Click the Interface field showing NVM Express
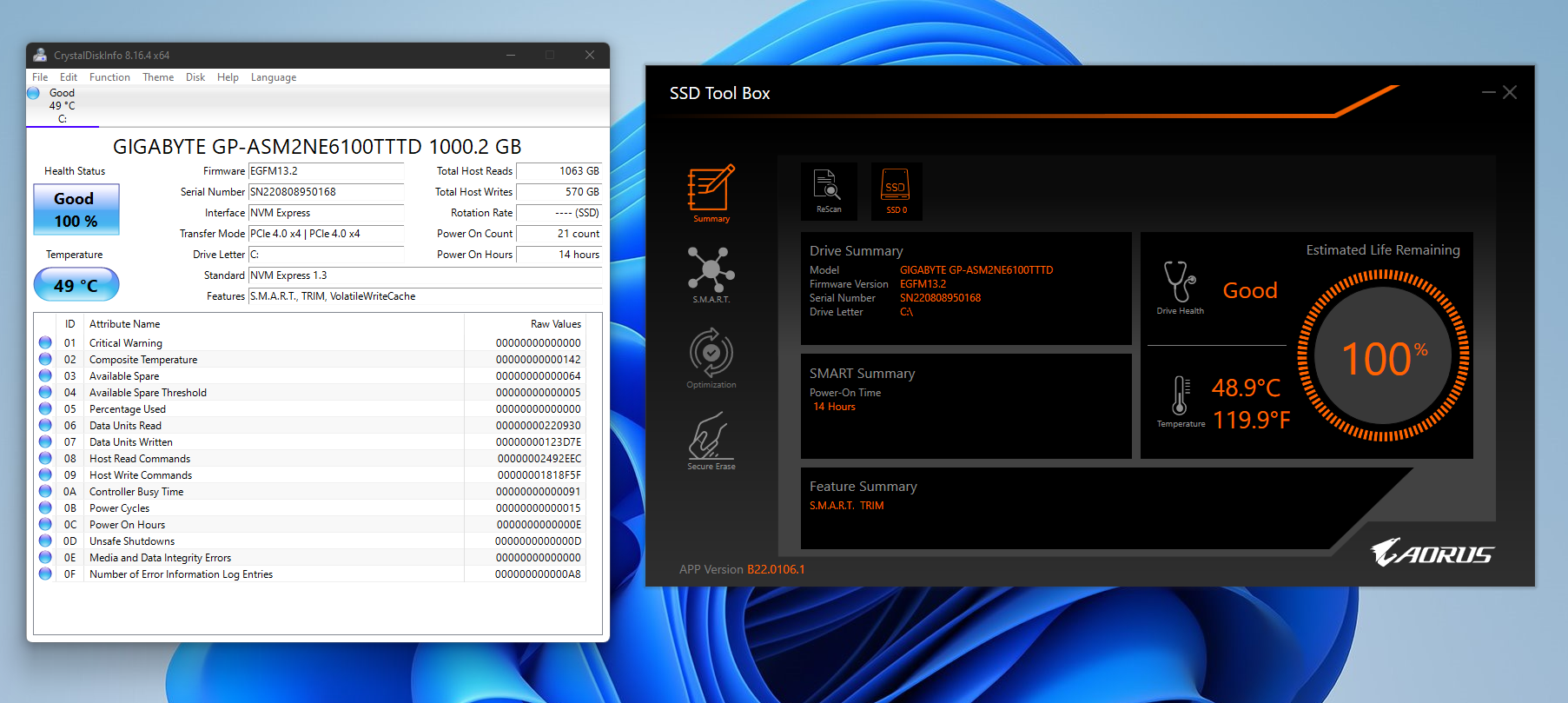The width and height of the screenshot is (1568, 703). pos(327,213)
